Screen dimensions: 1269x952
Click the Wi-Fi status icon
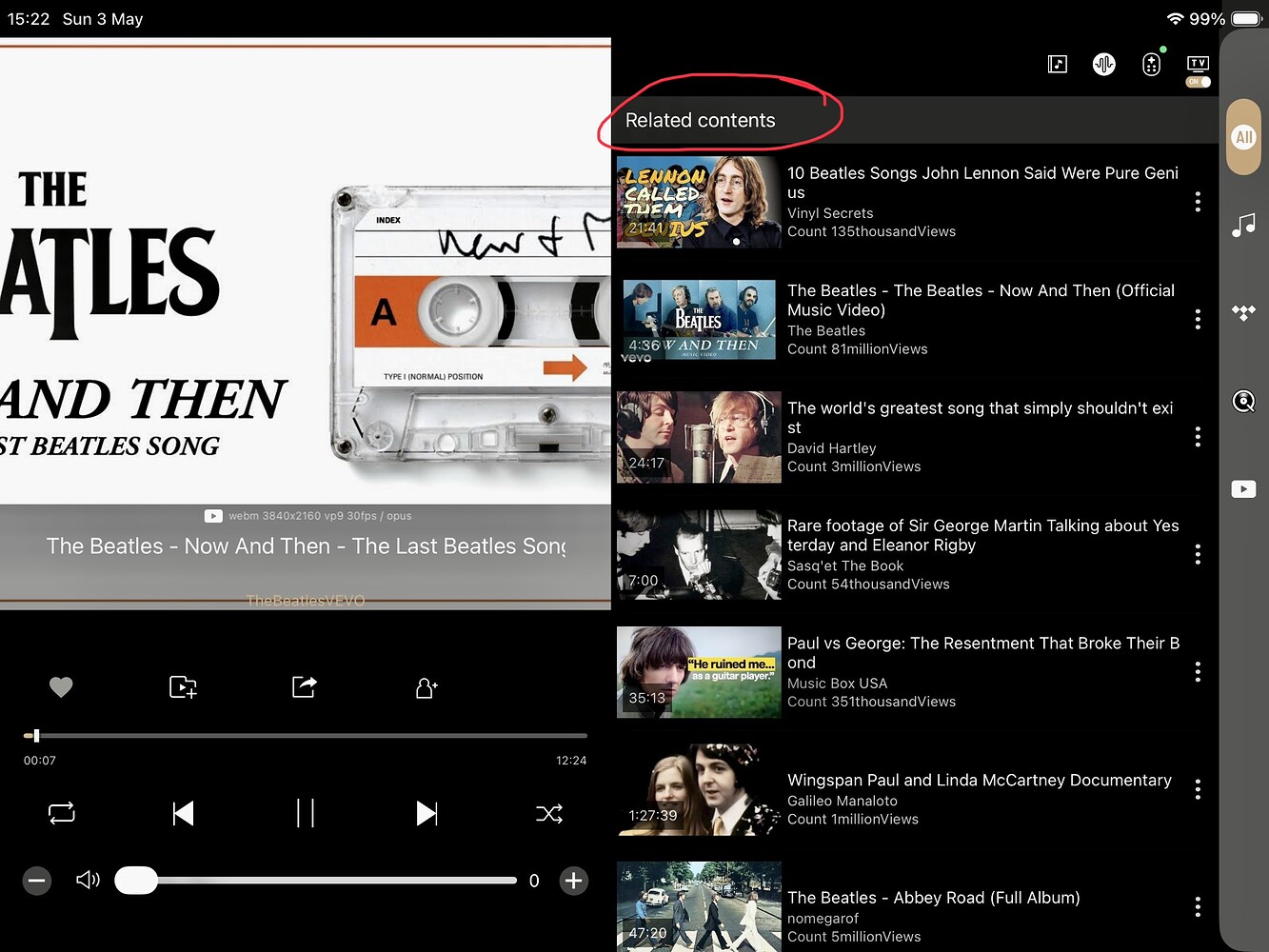[1175, 19]
